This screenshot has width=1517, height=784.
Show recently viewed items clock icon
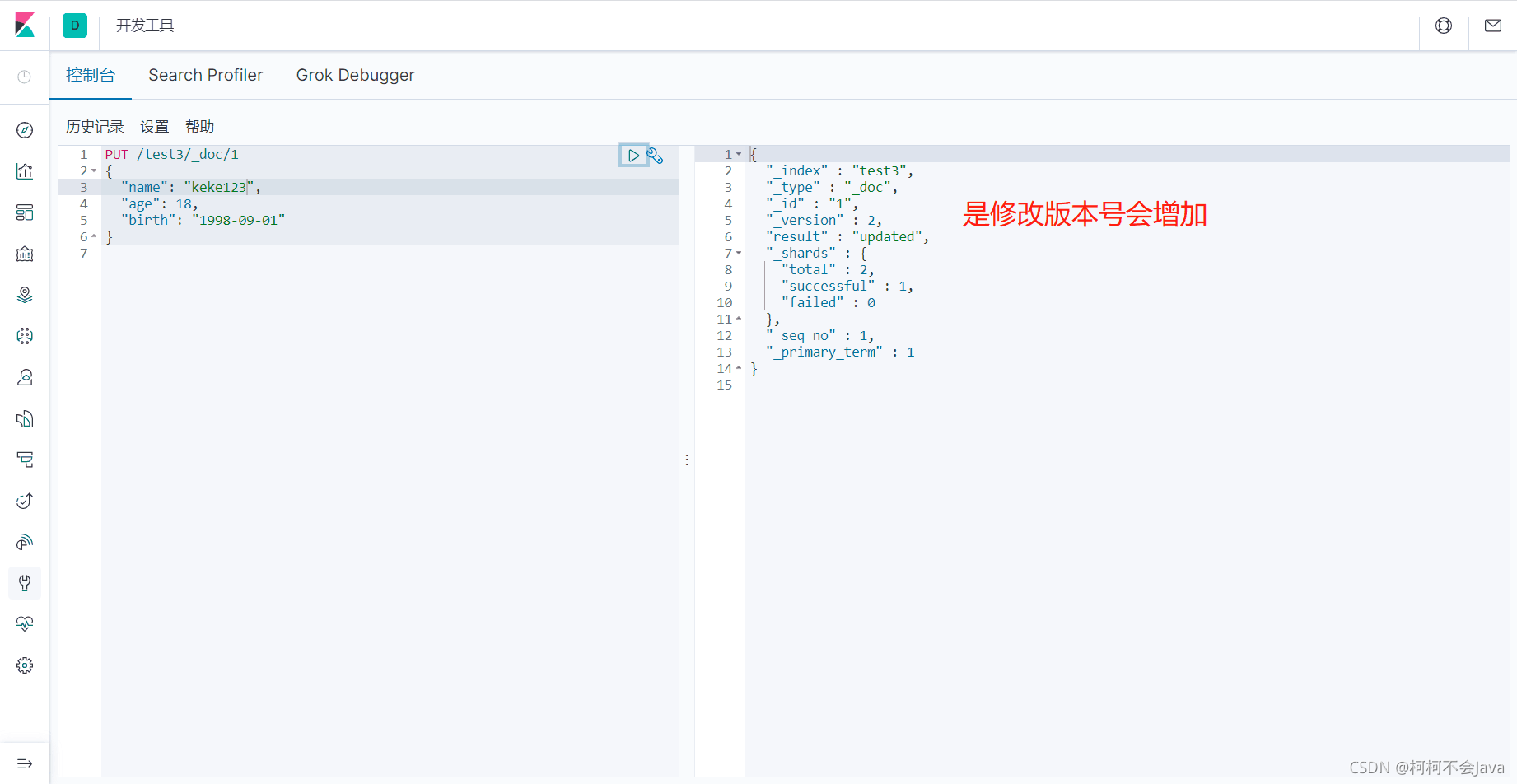tap(25, 77)
